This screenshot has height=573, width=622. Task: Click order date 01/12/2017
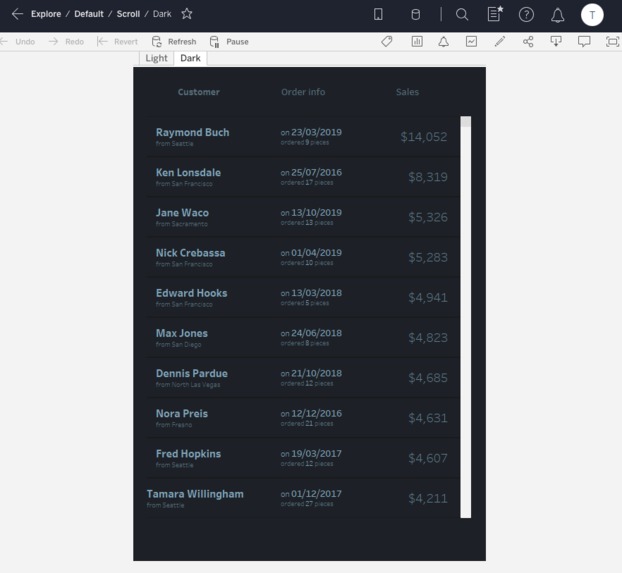(x=316, y=494)
